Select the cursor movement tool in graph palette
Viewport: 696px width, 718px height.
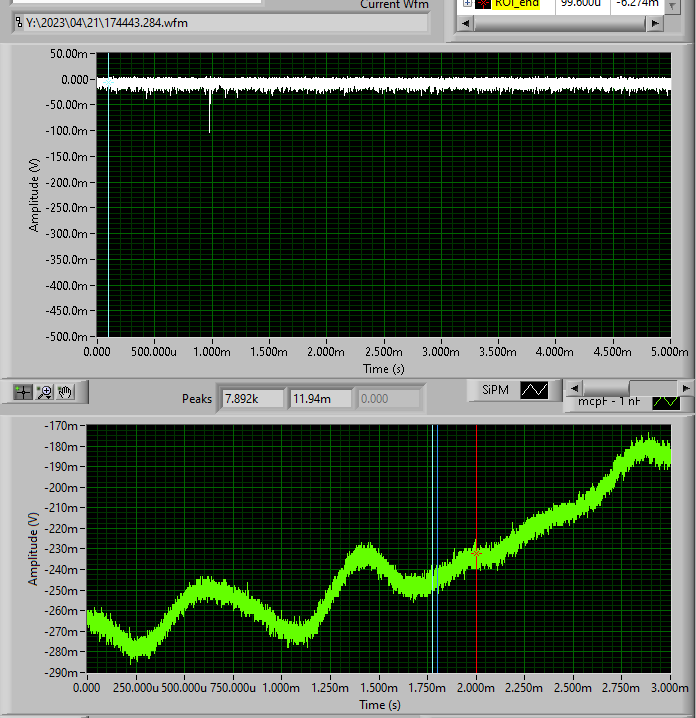pyautogui.click(x=22, y=392)
